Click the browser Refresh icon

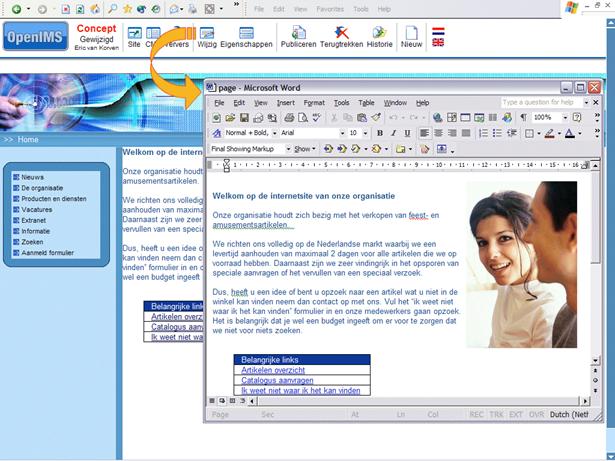click(x=80, y=9)
